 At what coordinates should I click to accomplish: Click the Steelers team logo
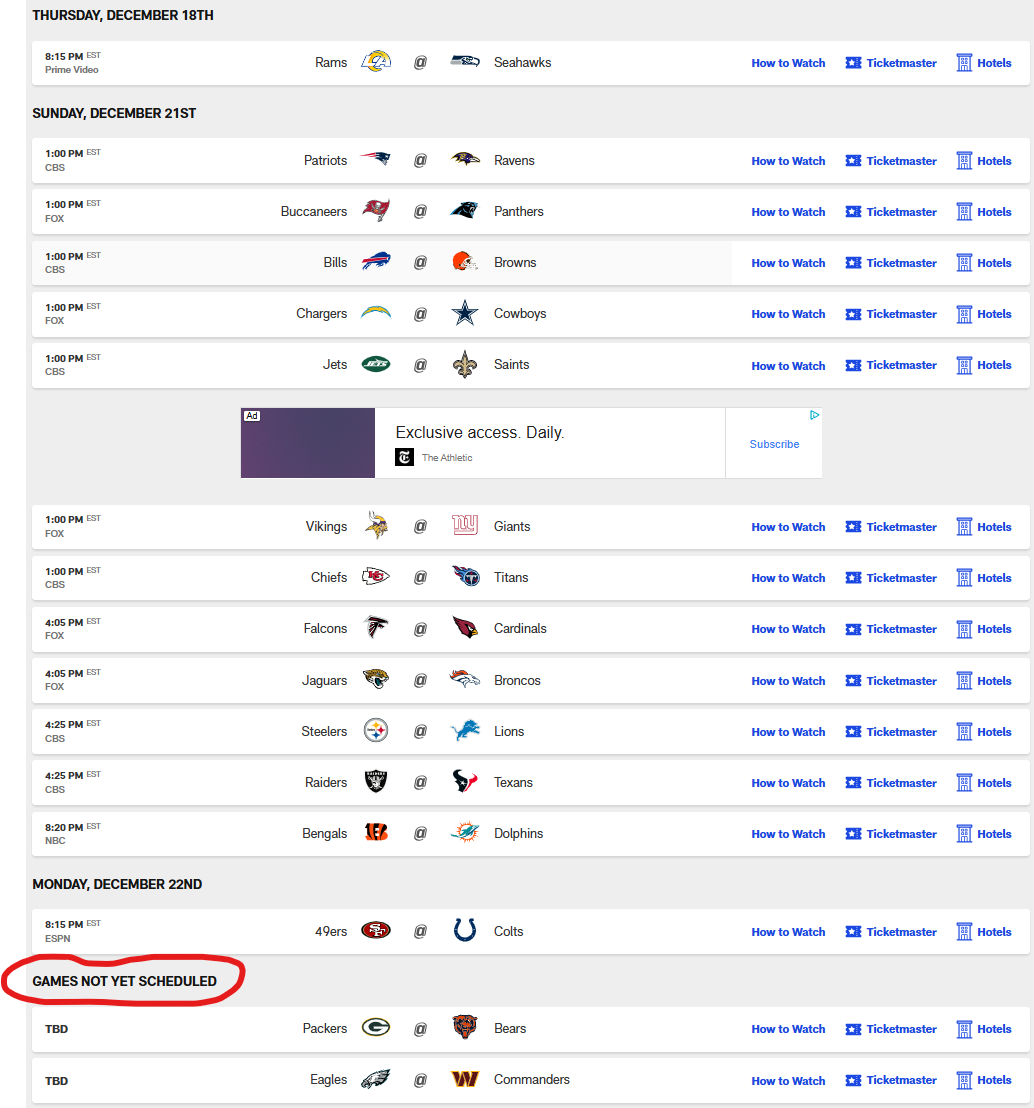pyautogui.click(x=376, y=731)
